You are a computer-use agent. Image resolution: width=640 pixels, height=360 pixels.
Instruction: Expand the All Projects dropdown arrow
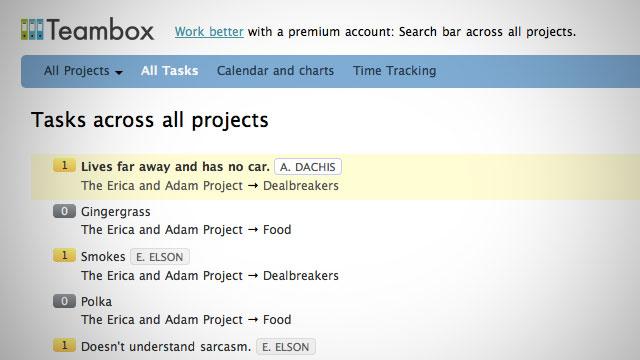click(119, 72)
